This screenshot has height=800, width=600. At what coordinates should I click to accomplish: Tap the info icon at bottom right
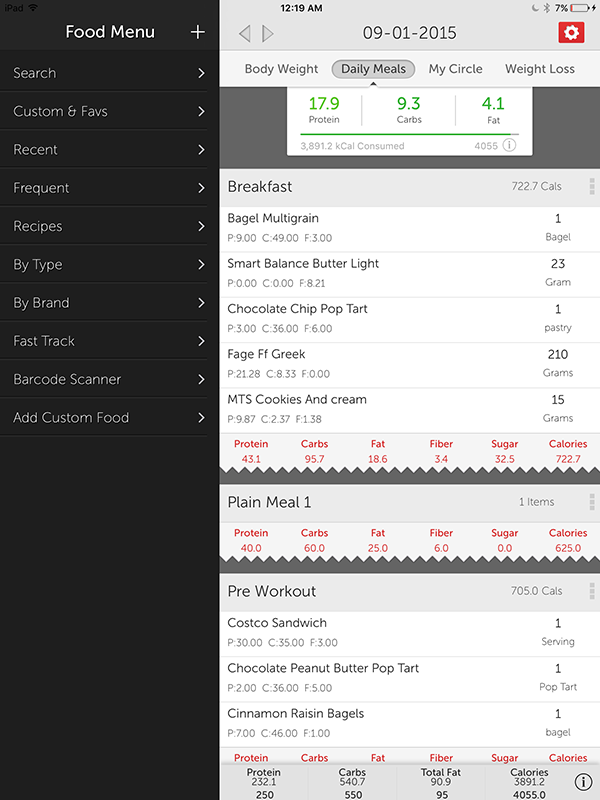click(x=583, y=783)
